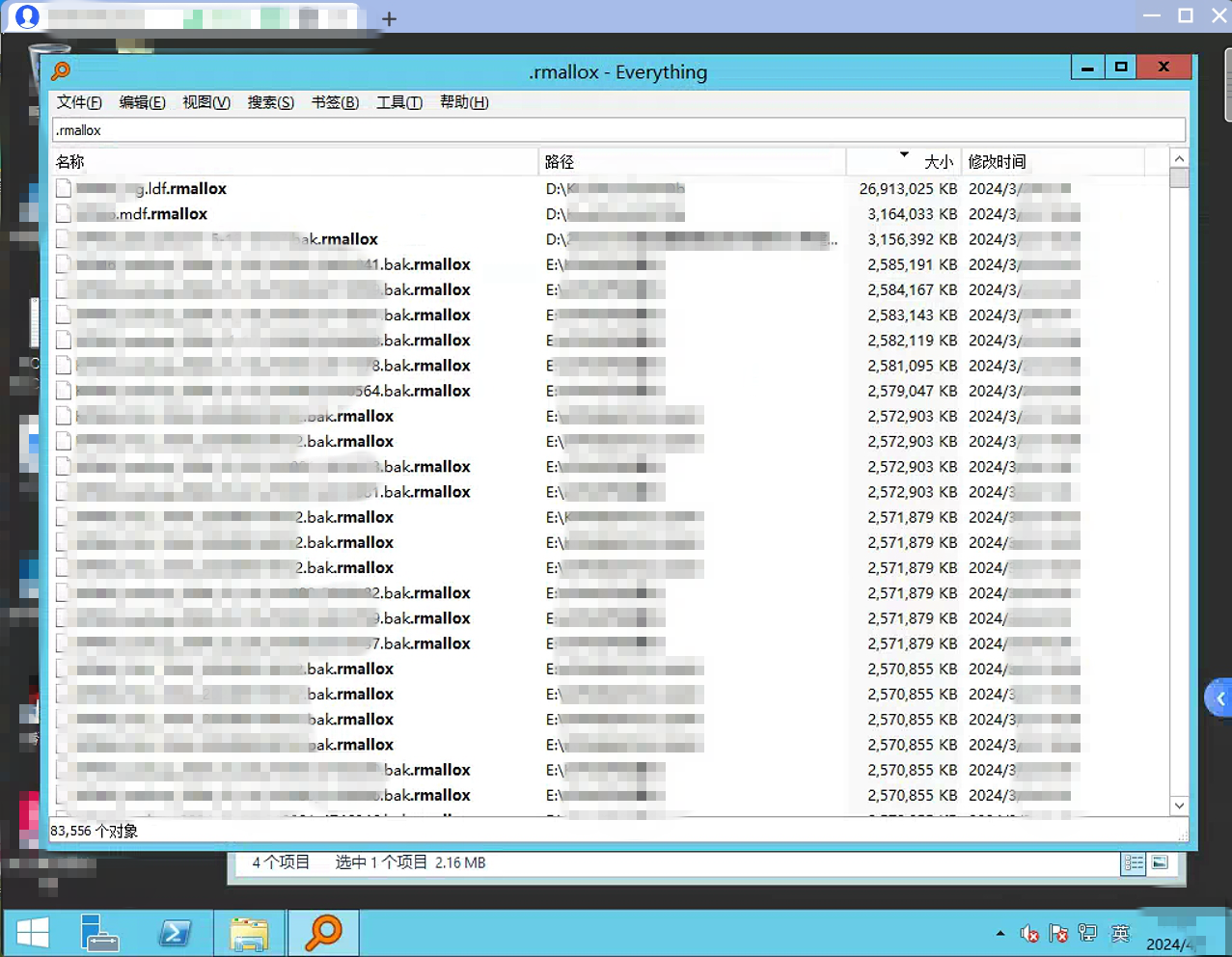Viewport: 1232px width, 957px height.
Task: Click the scrollbar up arrow in results list
Action: tap(1179, 158)
